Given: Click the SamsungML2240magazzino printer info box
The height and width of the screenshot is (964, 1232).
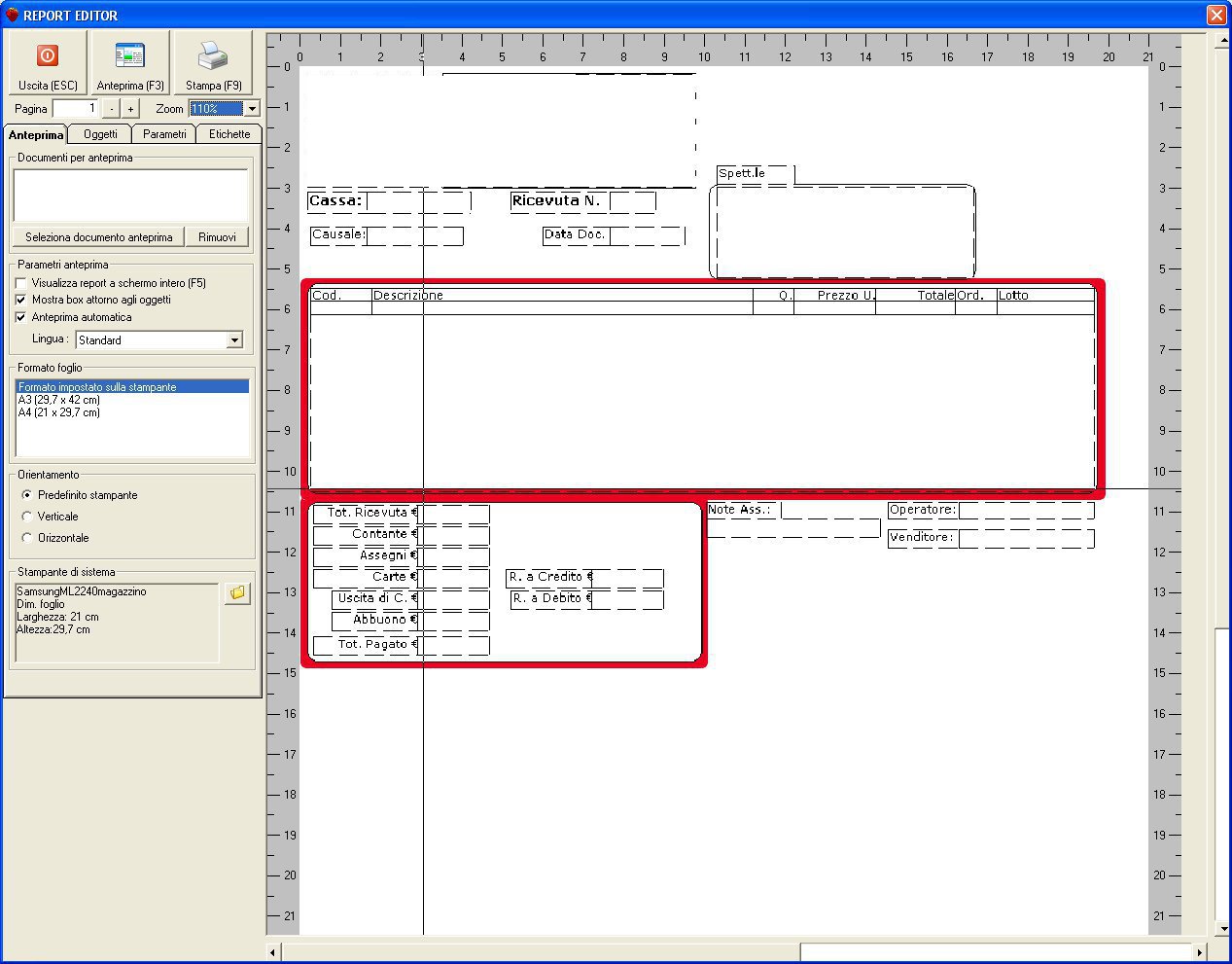Looking at the screenshot, I should 117,623.
